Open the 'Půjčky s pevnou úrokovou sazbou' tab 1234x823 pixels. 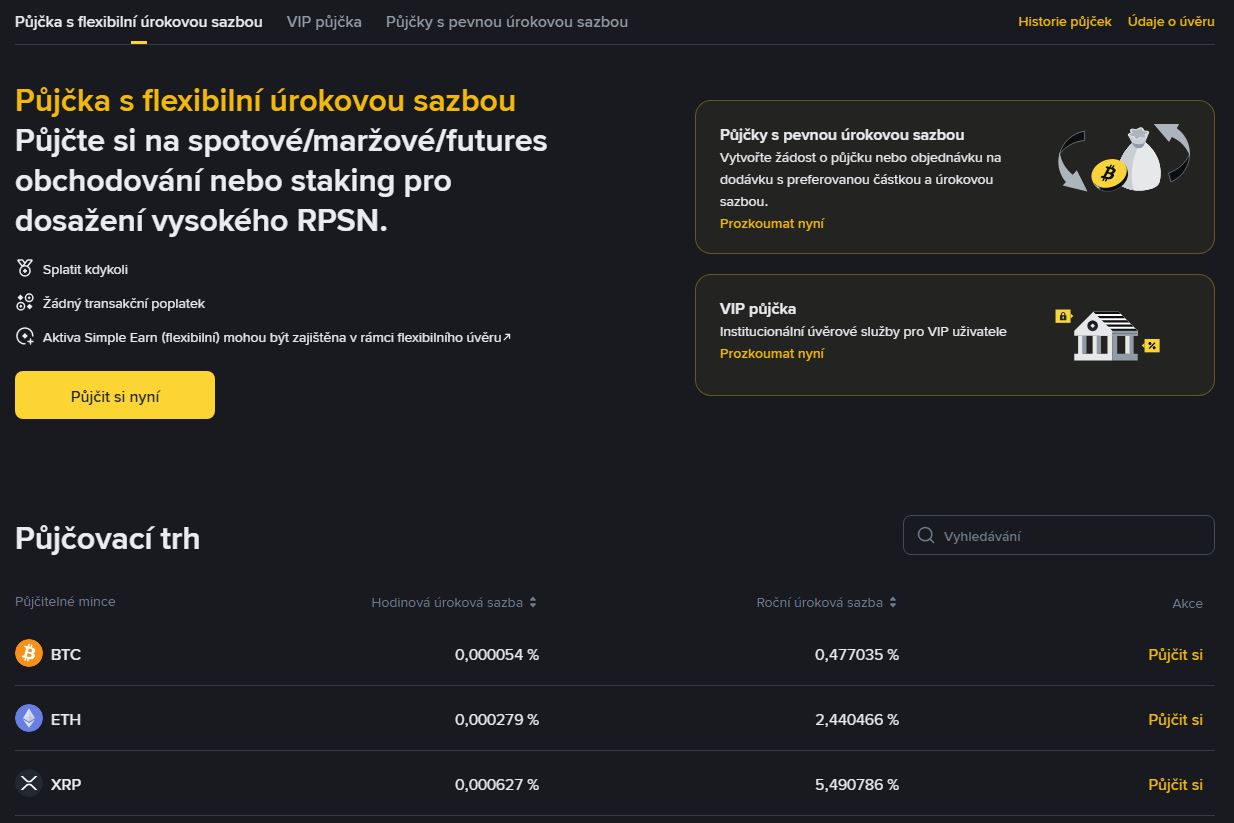click(506, 21)
